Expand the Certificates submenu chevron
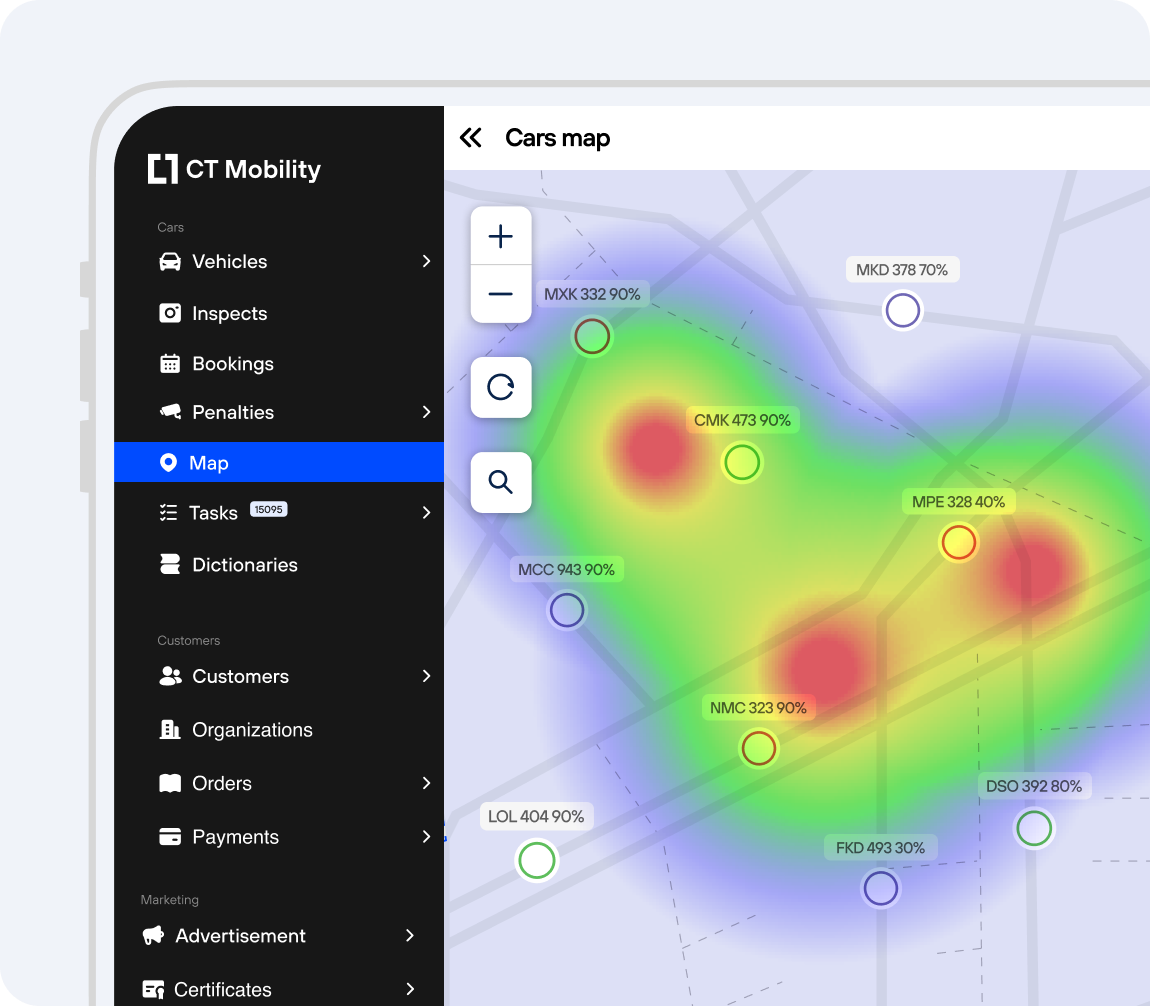Screen dimensions: 1150x1006 point(410,989)
